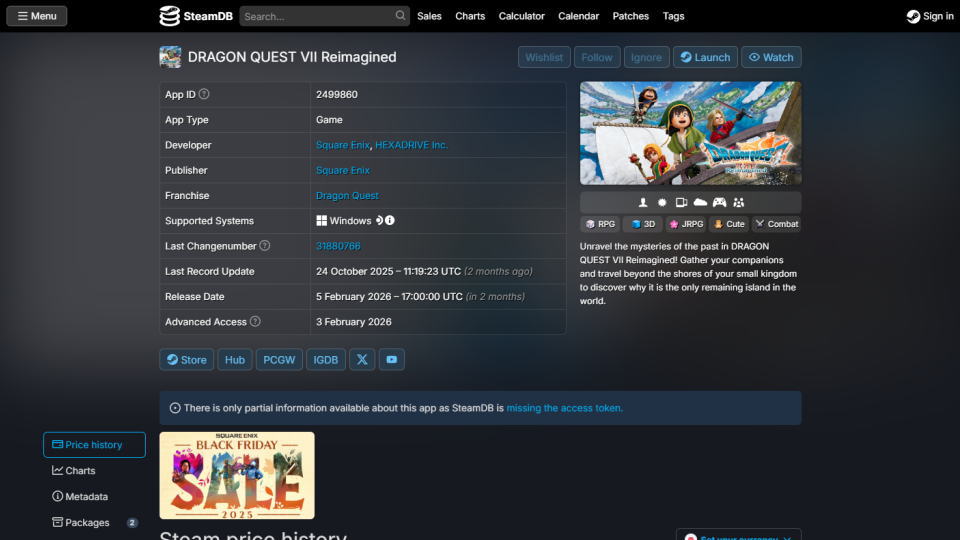Open the YouTube link button

392,360
